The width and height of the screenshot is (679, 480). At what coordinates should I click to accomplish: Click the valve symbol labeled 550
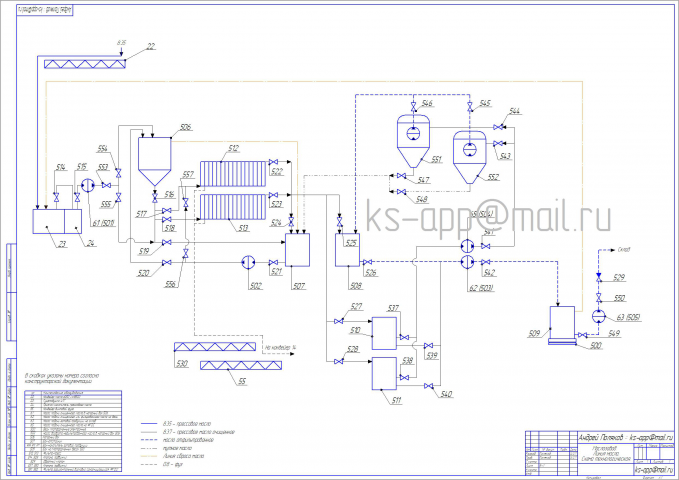[598, 298]
